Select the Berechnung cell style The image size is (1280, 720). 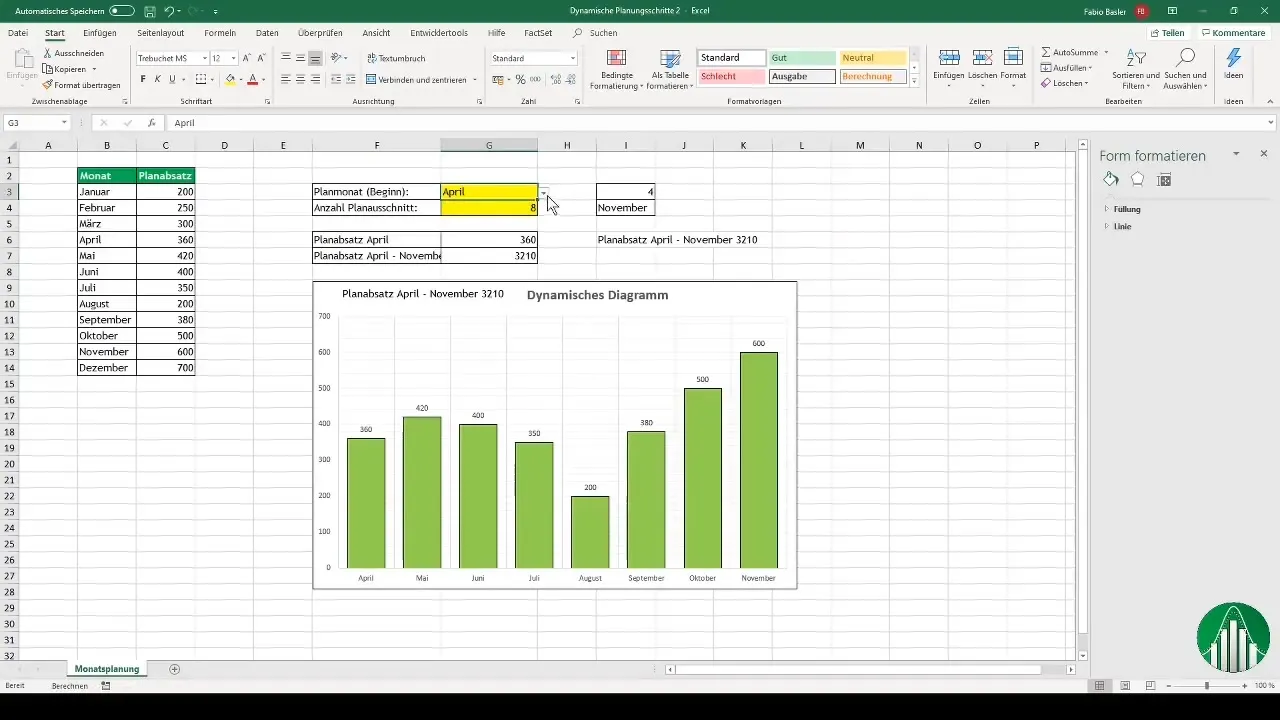point(873,76)
